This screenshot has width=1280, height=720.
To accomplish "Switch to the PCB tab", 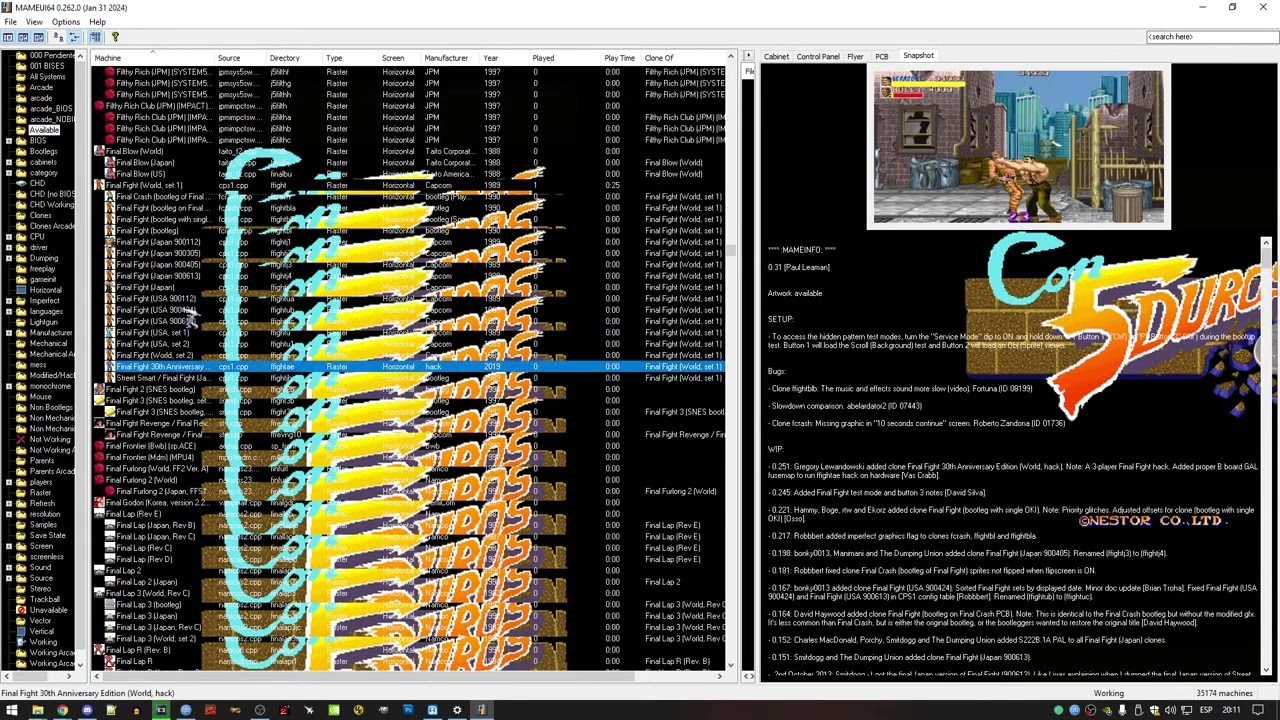I will (882, 57).
